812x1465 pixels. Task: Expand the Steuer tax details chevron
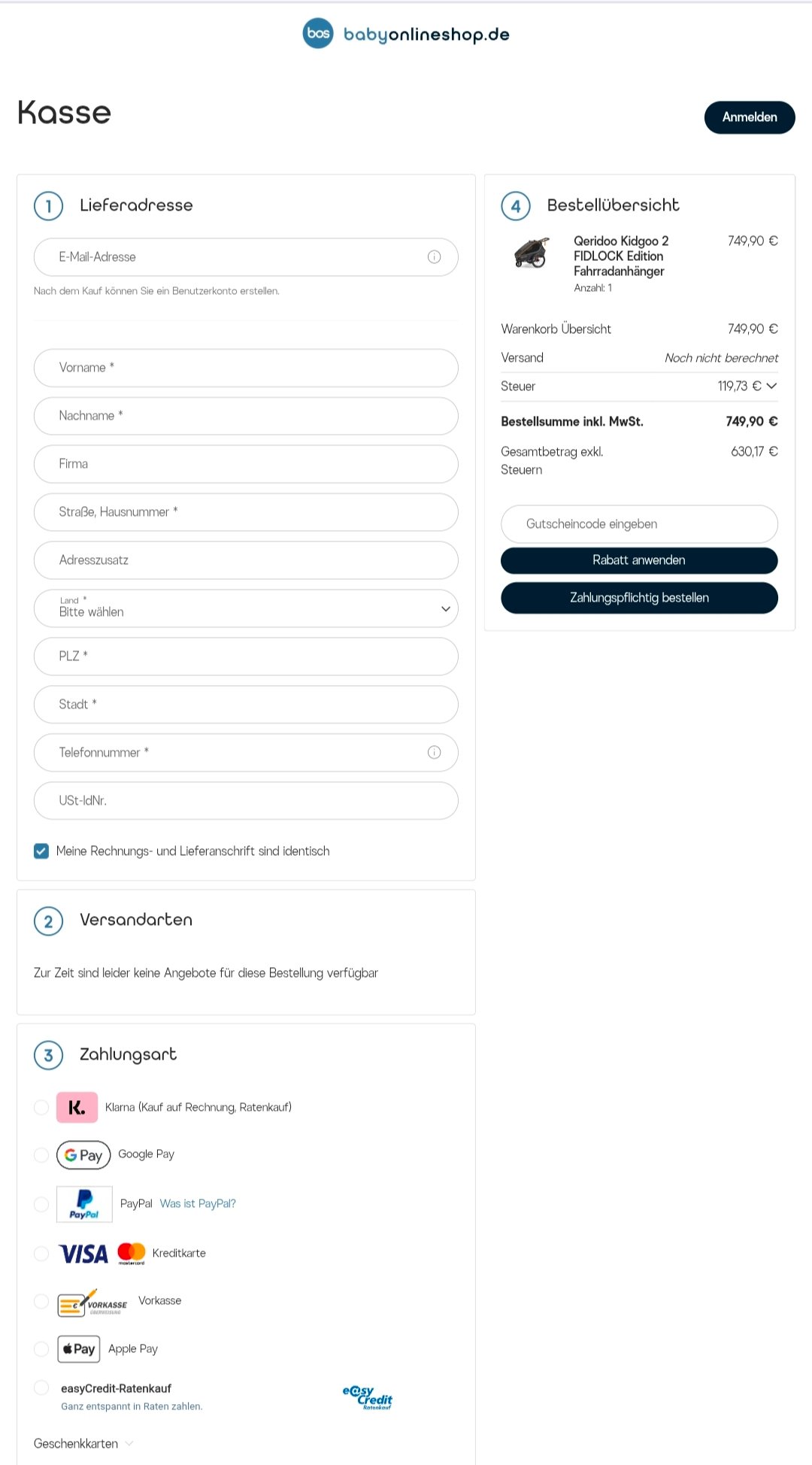tap(771, 387)
